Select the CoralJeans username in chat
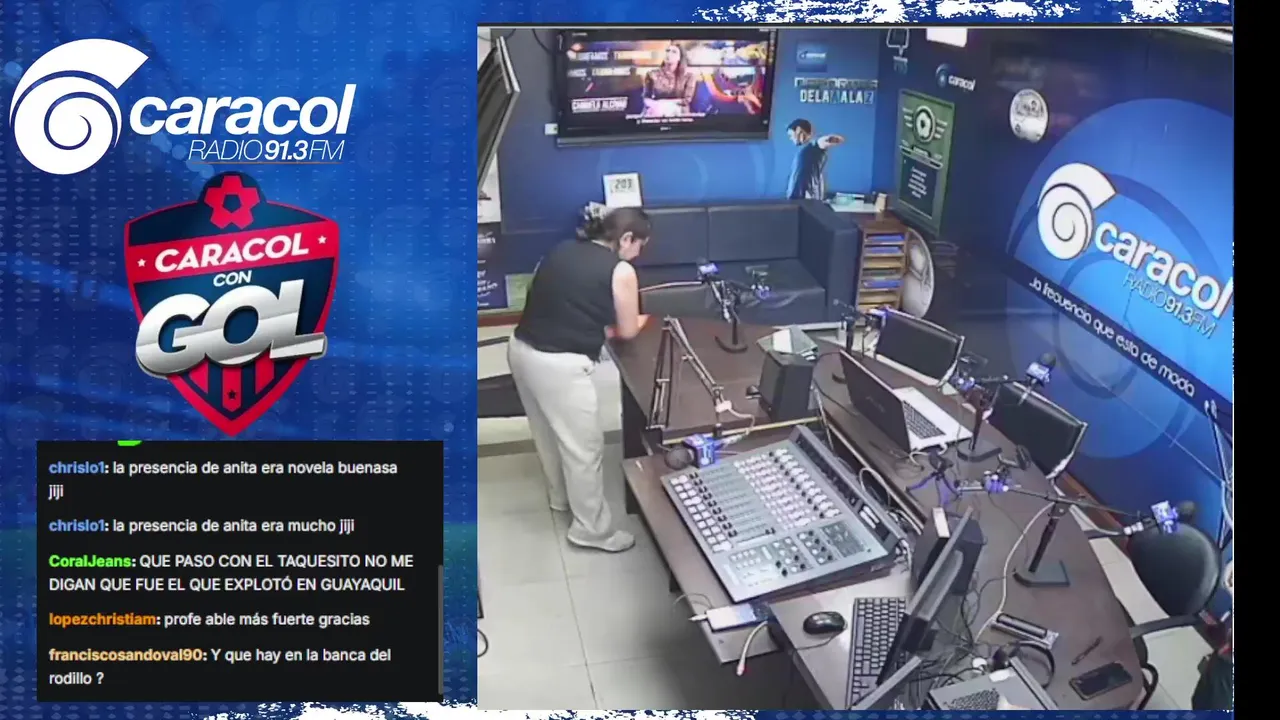Viewport: 1280px width, 720px height. pyautogui.click(x=91, y=561)
